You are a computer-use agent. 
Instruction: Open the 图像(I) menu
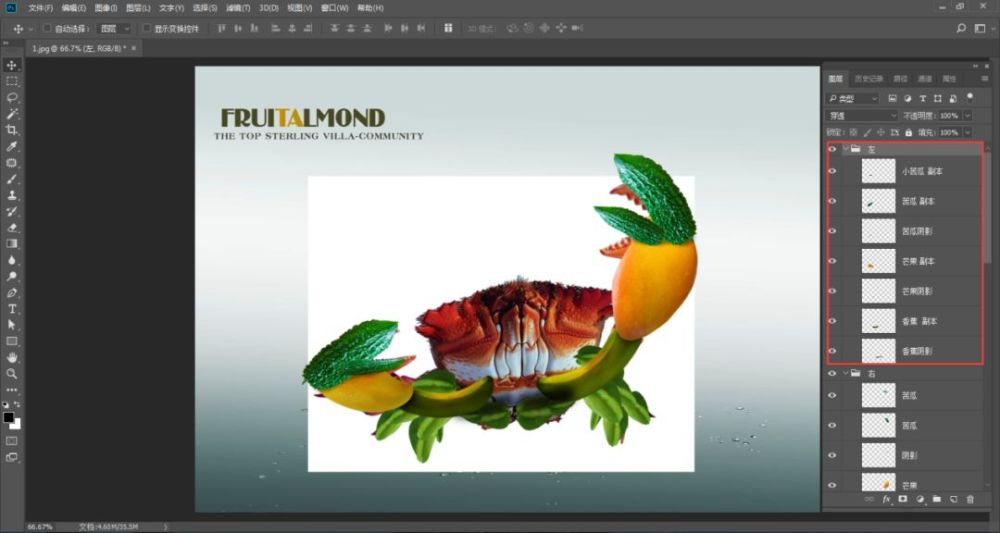pos(106,8)
